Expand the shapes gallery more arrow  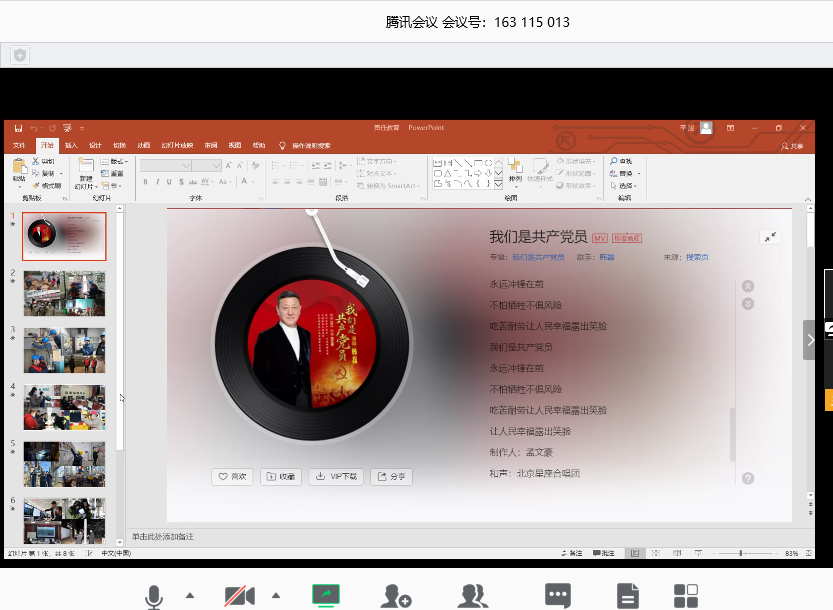coord(498,184)
